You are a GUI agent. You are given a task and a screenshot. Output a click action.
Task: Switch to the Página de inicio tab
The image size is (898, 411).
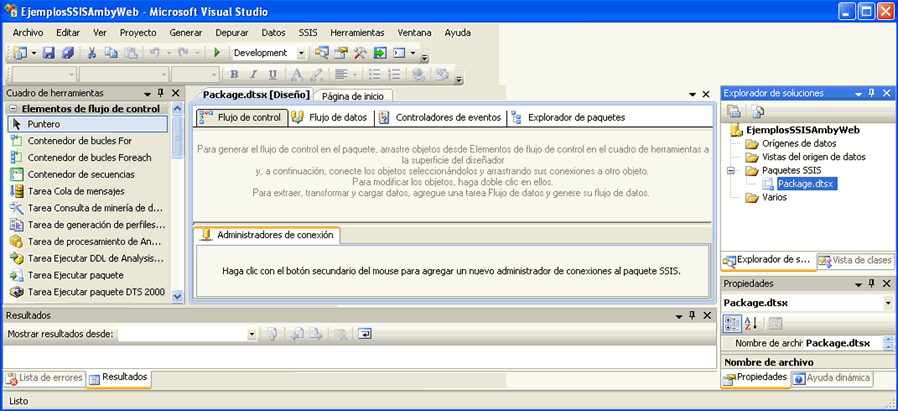(353, 96)
